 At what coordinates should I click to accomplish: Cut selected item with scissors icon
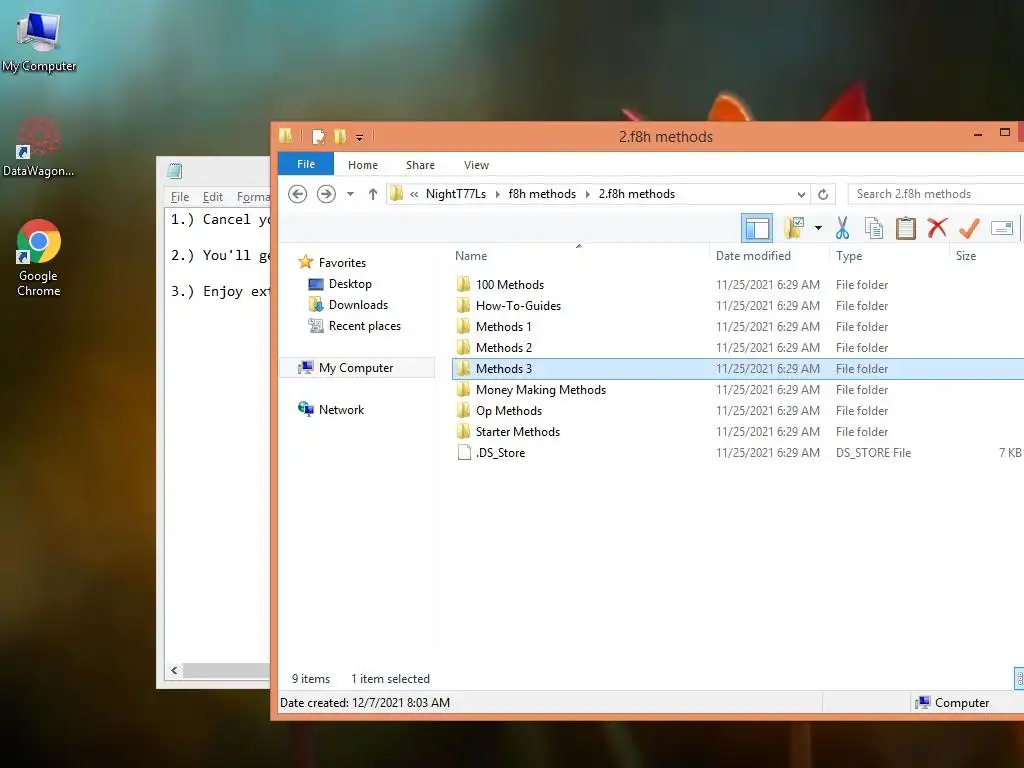[x=842, y=228]
